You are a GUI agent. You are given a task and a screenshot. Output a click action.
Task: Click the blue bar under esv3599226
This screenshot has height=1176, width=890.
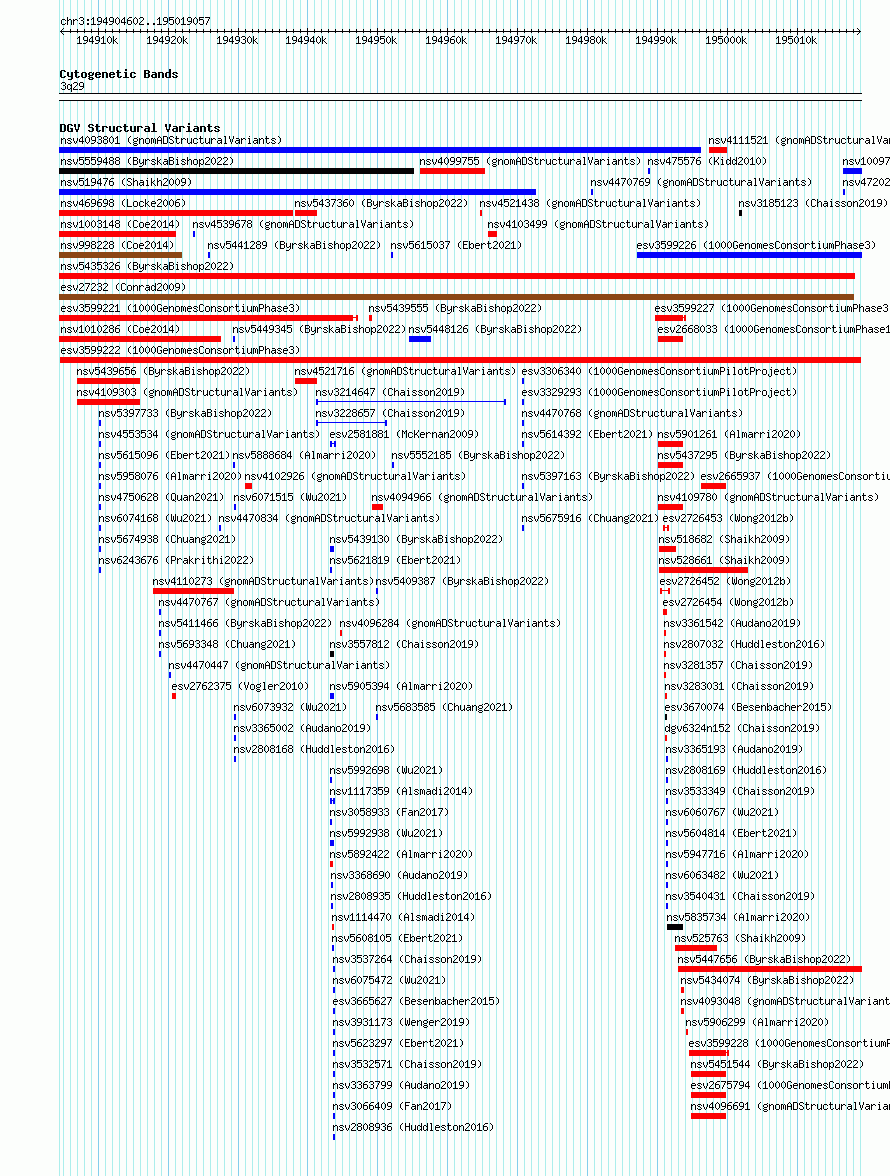point(749,255)
